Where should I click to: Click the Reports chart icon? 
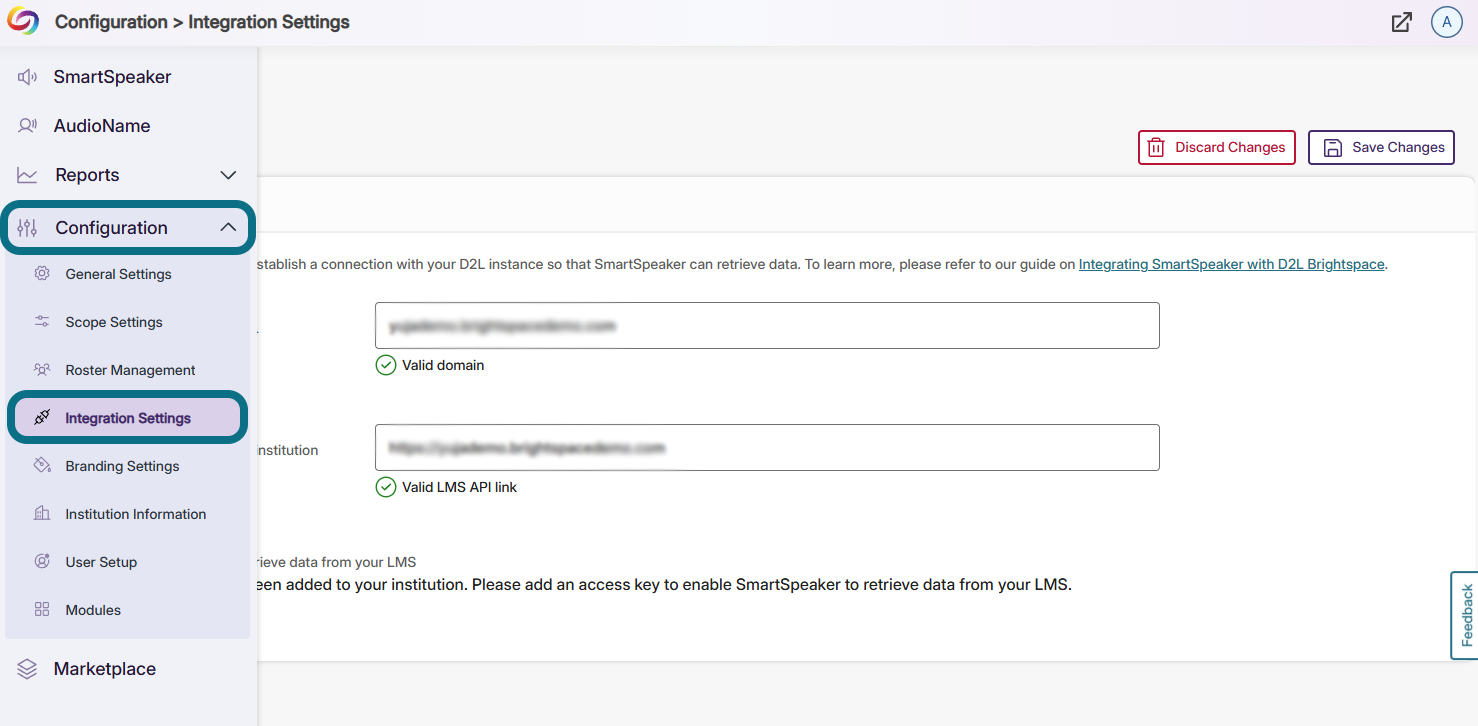(x=27, y=174)
